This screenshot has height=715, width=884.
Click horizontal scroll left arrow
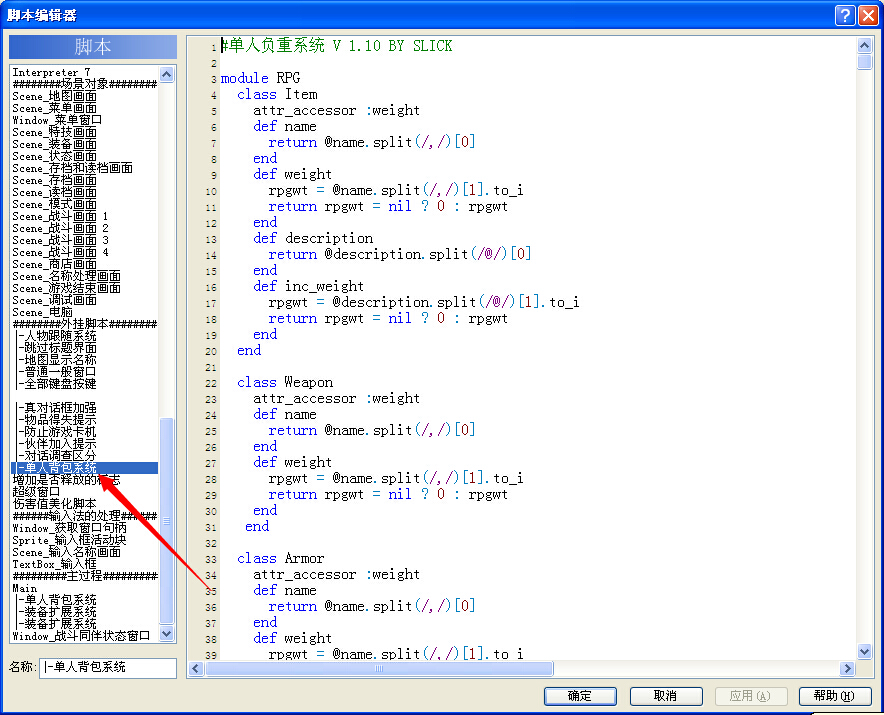click(196, 669)
